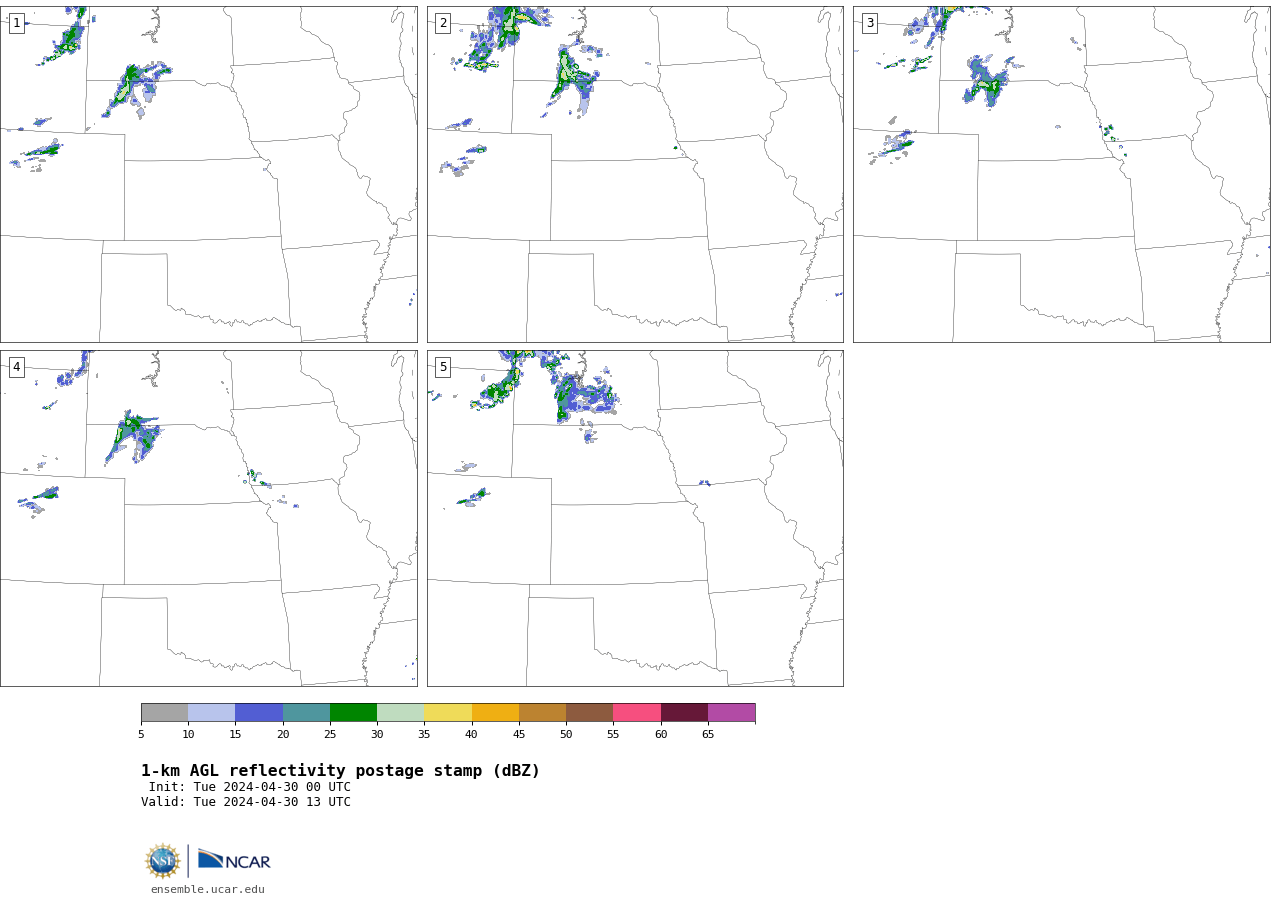Click the orange 40-45 dBZ swatch
Screen dimensions: 1280x901
pyautogui.click(x=495, y=712)
